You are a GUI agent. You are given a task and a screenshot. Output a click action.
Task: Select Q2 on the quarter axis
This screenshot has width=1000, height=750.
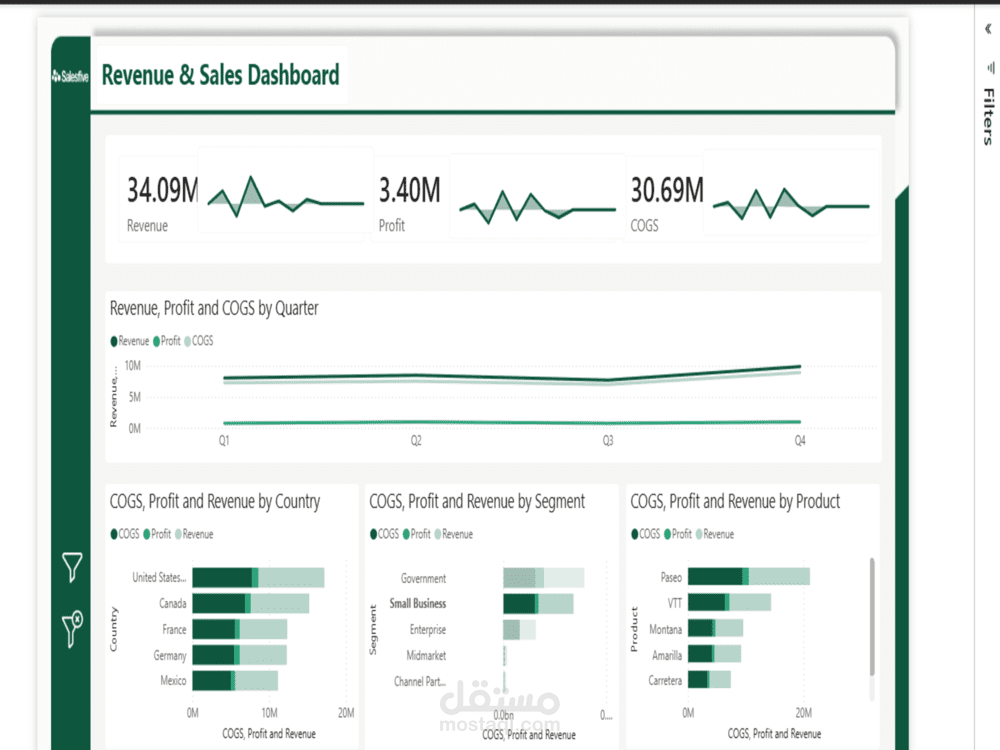(416, 441)
